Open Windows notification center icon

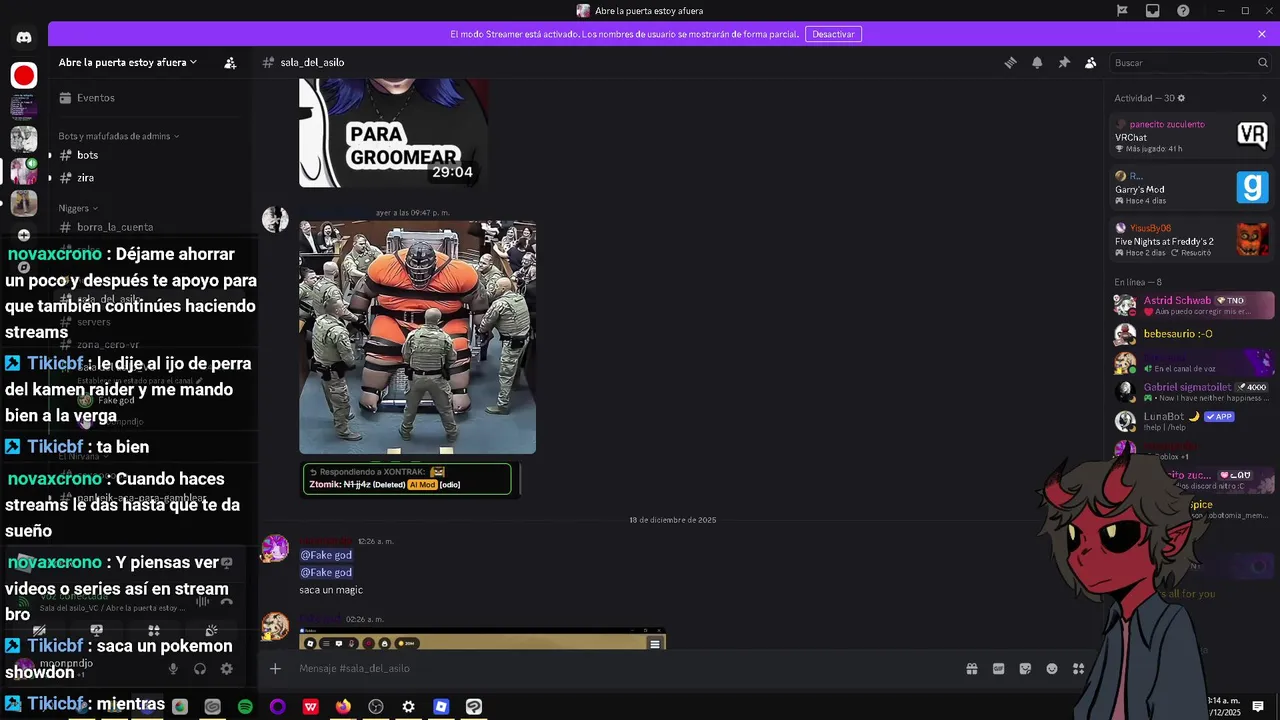click(x=1258, y=707)
